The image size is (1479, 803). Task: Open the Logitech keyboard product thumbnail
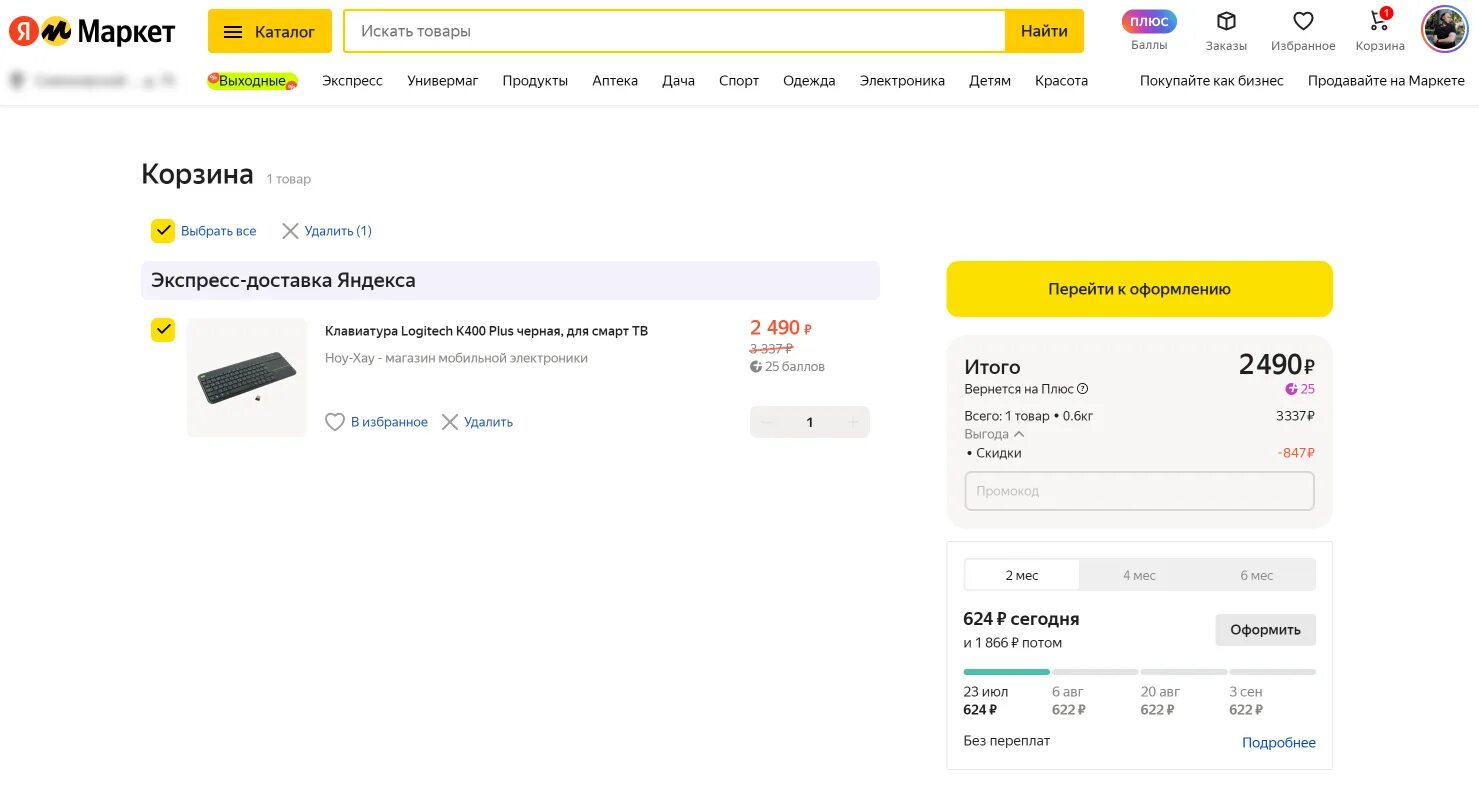click(x=247, y=377)
